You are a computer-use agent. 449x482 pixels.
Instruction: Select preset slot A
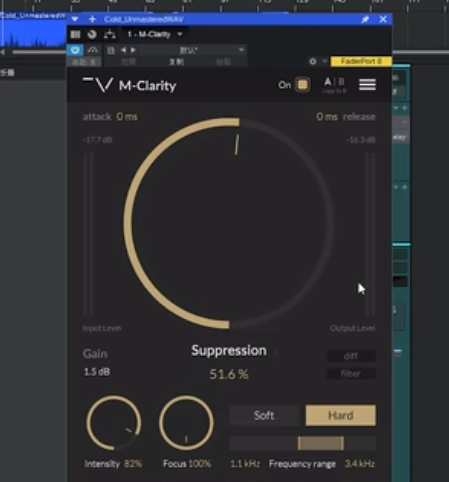point(328,82)
